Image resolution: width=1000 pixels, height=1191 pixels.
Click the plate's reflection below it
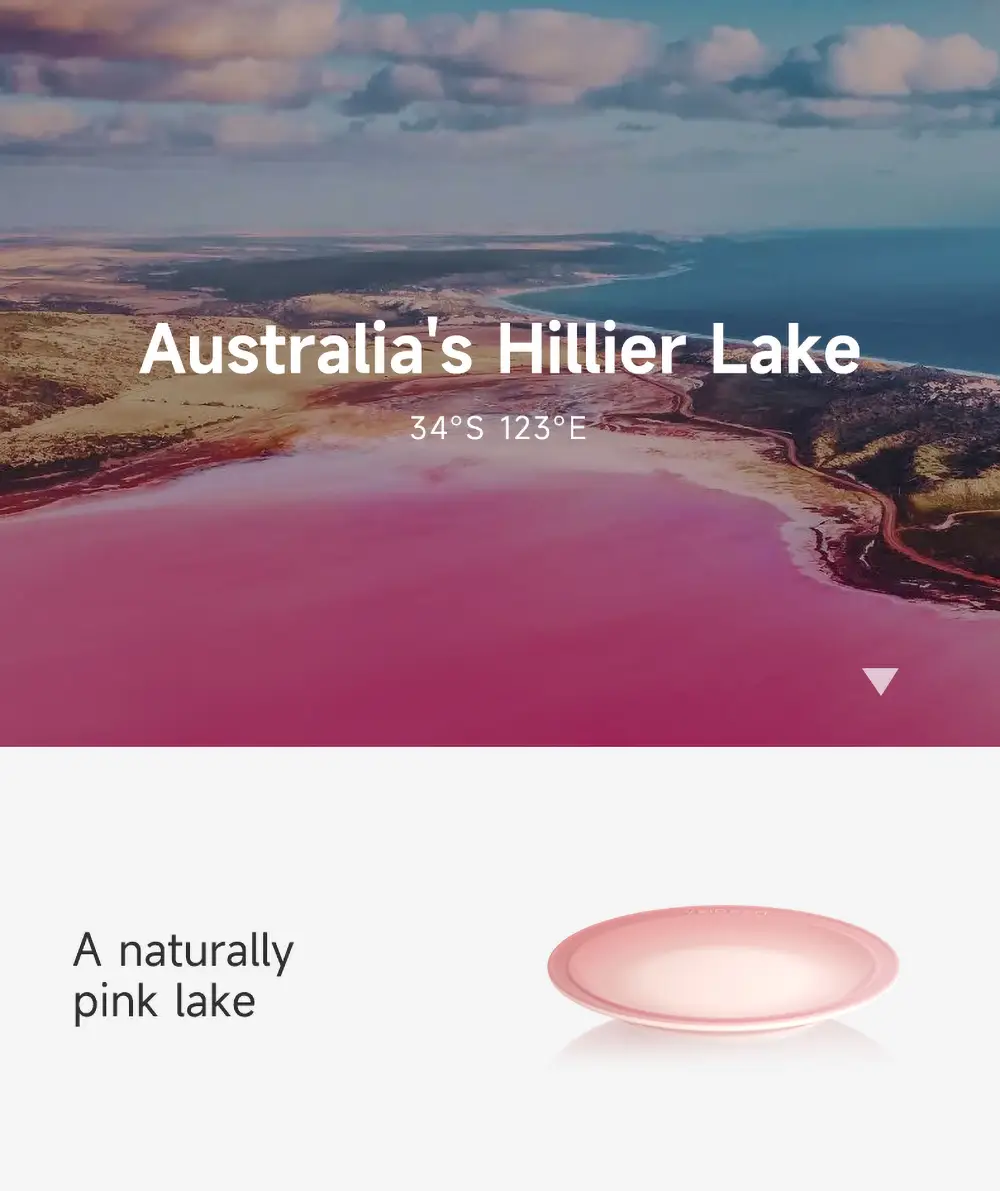point(723,1048)
